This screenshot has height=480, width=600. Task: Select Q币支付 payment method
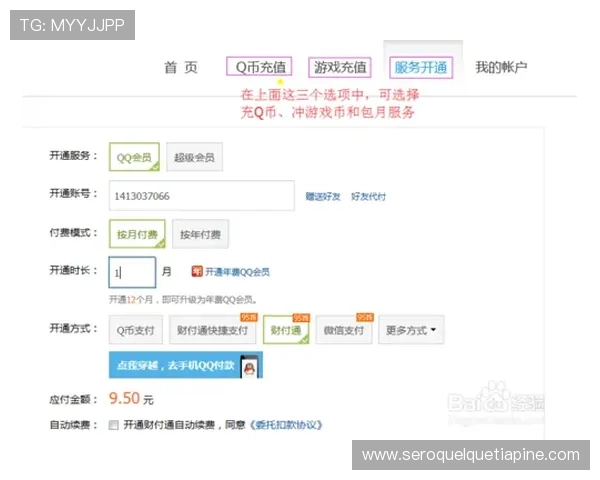[x=135, y=330]
